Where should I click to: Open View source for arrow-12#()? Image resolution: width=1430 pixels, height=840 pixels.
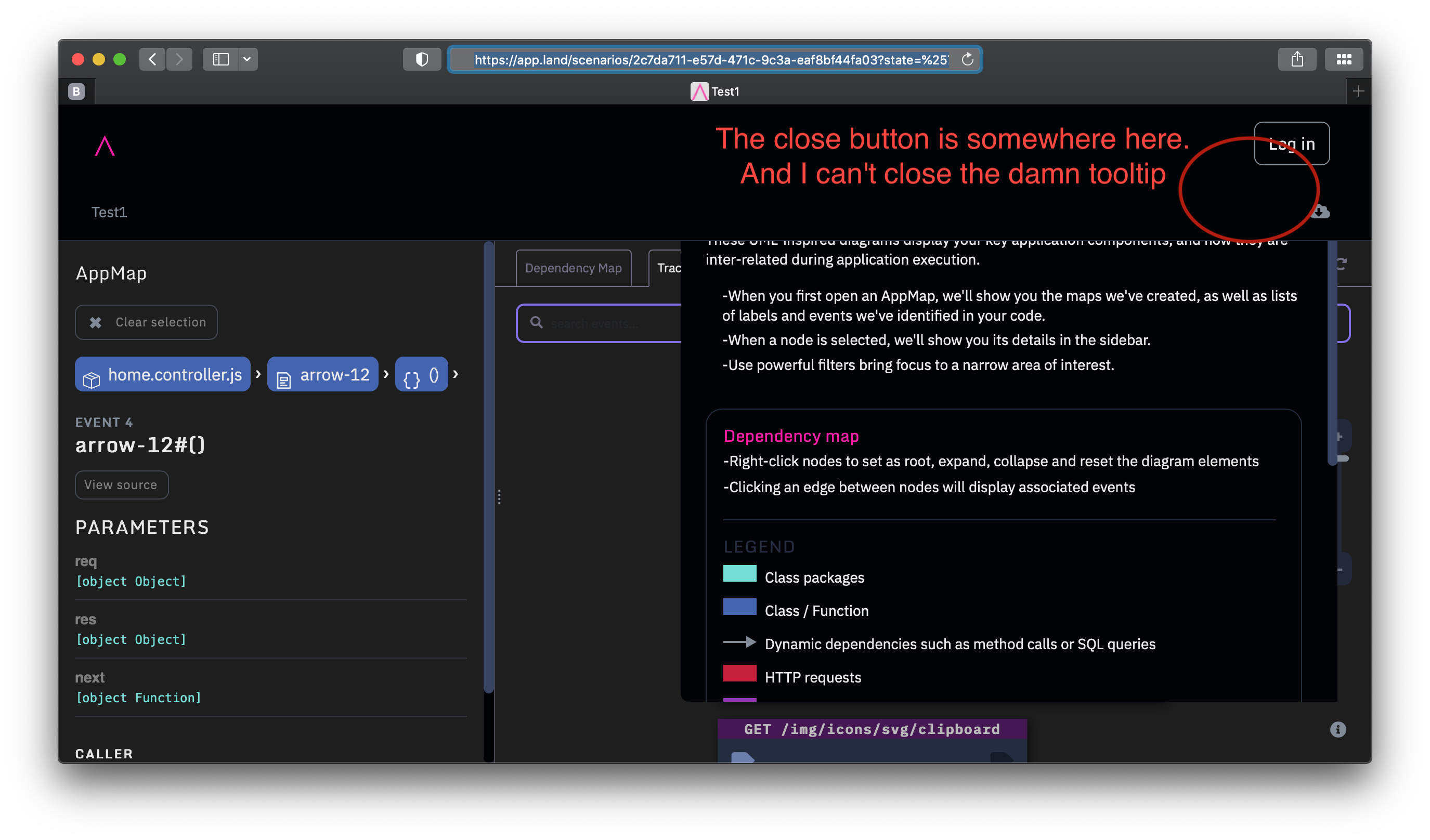122,485
